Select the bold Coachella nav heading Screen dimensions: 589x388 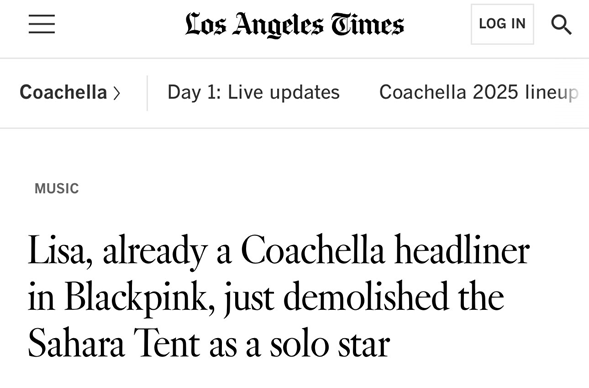click(x=63, y=92)
